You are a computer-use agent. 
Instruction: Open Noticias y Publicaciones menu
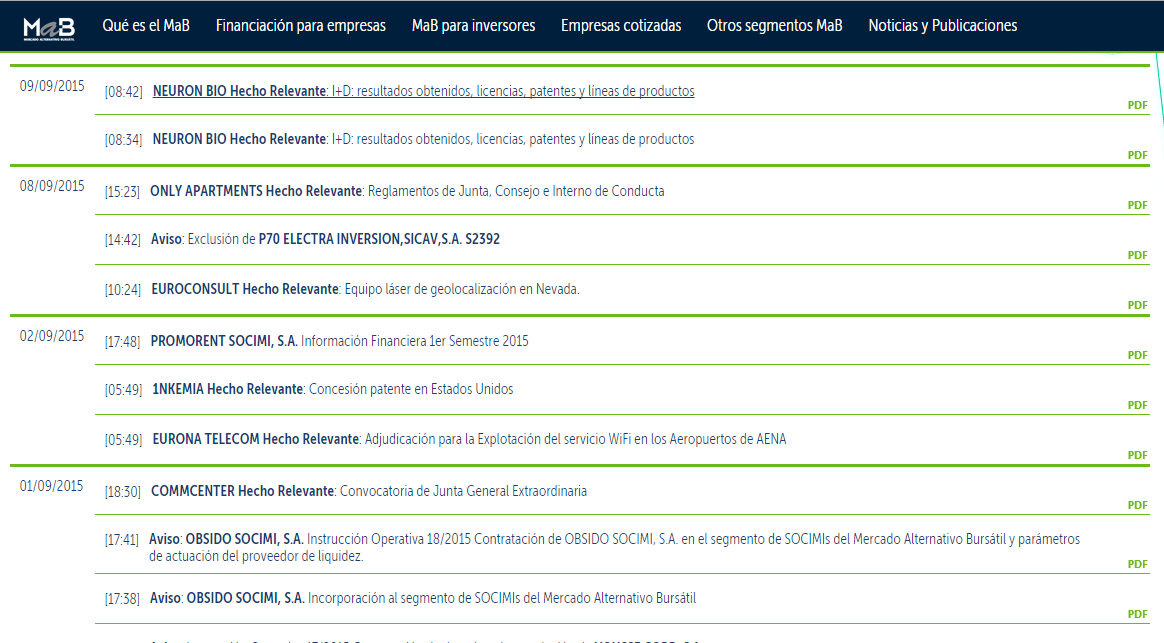click(943, 25)
